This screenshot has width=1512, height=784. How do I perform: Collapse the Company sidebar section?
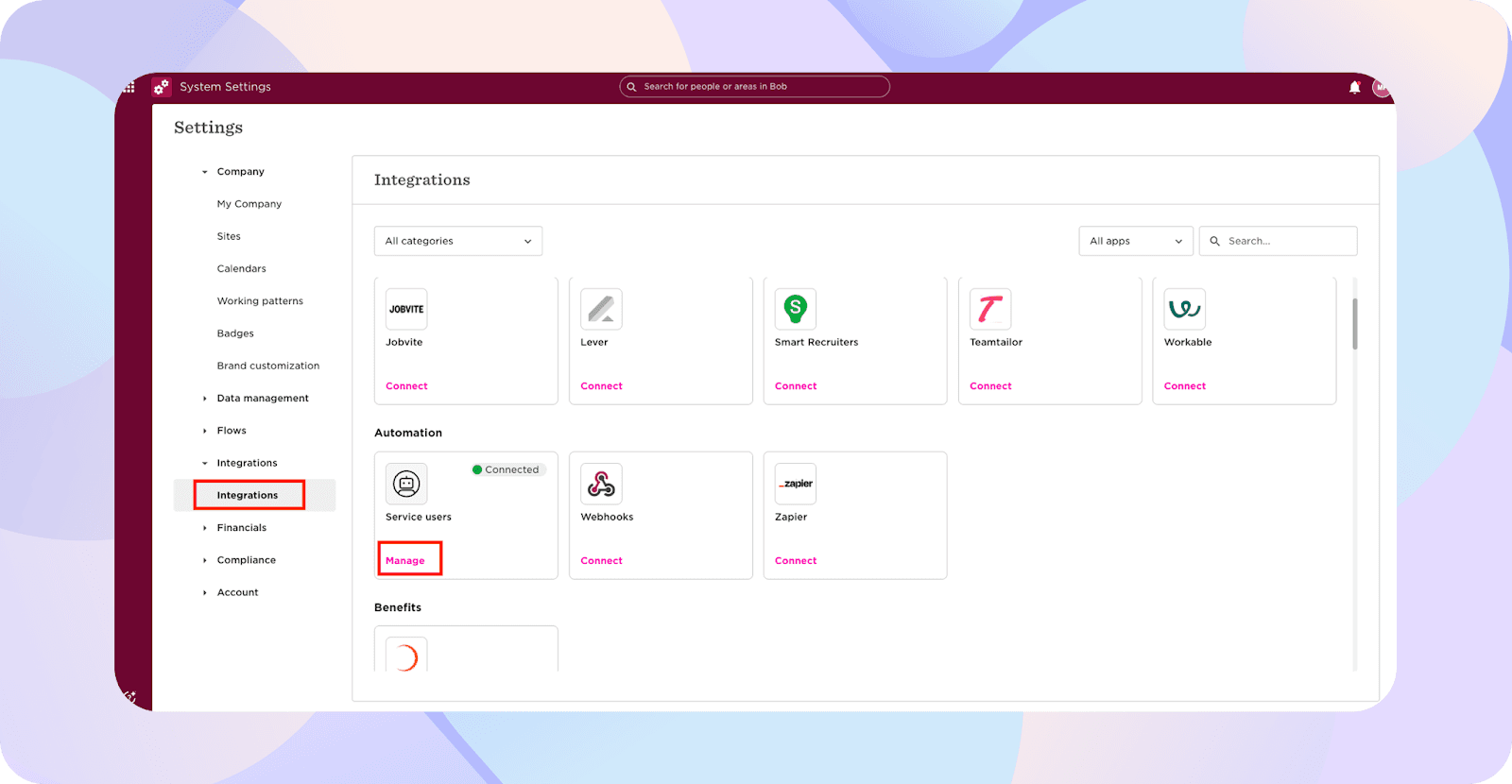click(240, 172)
